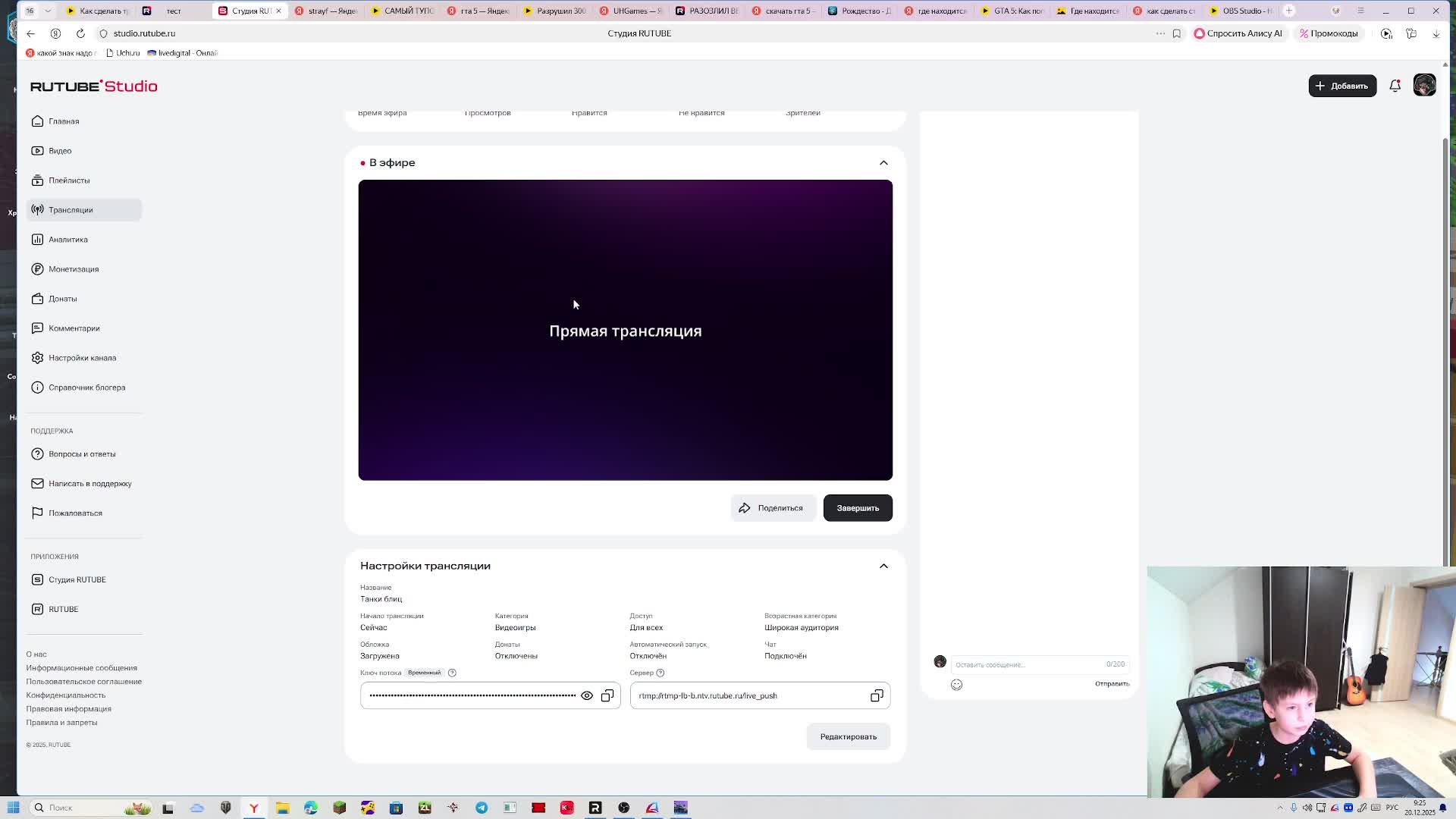Open the Добавить menu
This screenshot has height=819, width=1456.
(x=1341, y=86)
